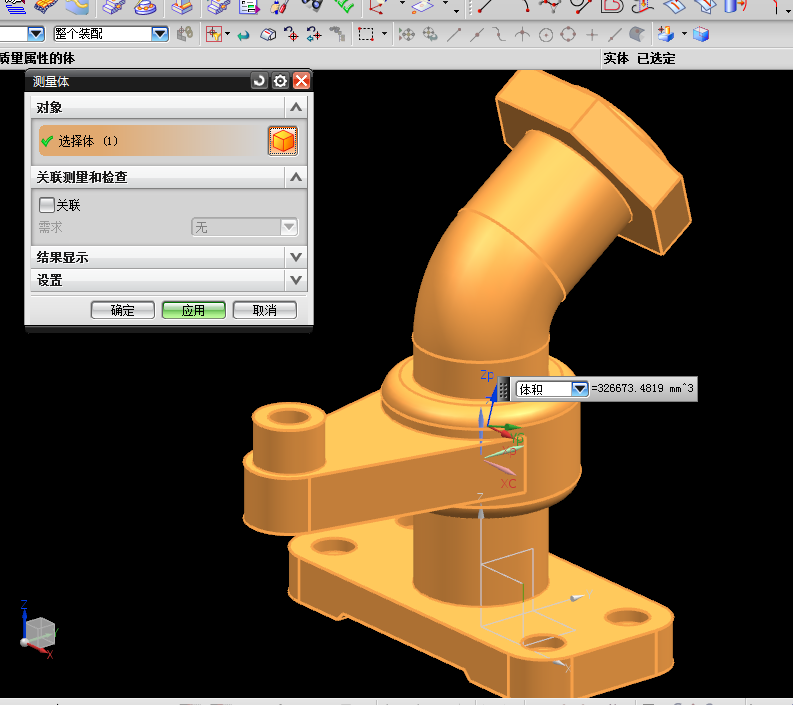Image resolution: width=793 pixels, height=705 pixels.
Task: Expand the 结果显示 section
Action: (295, 257)
